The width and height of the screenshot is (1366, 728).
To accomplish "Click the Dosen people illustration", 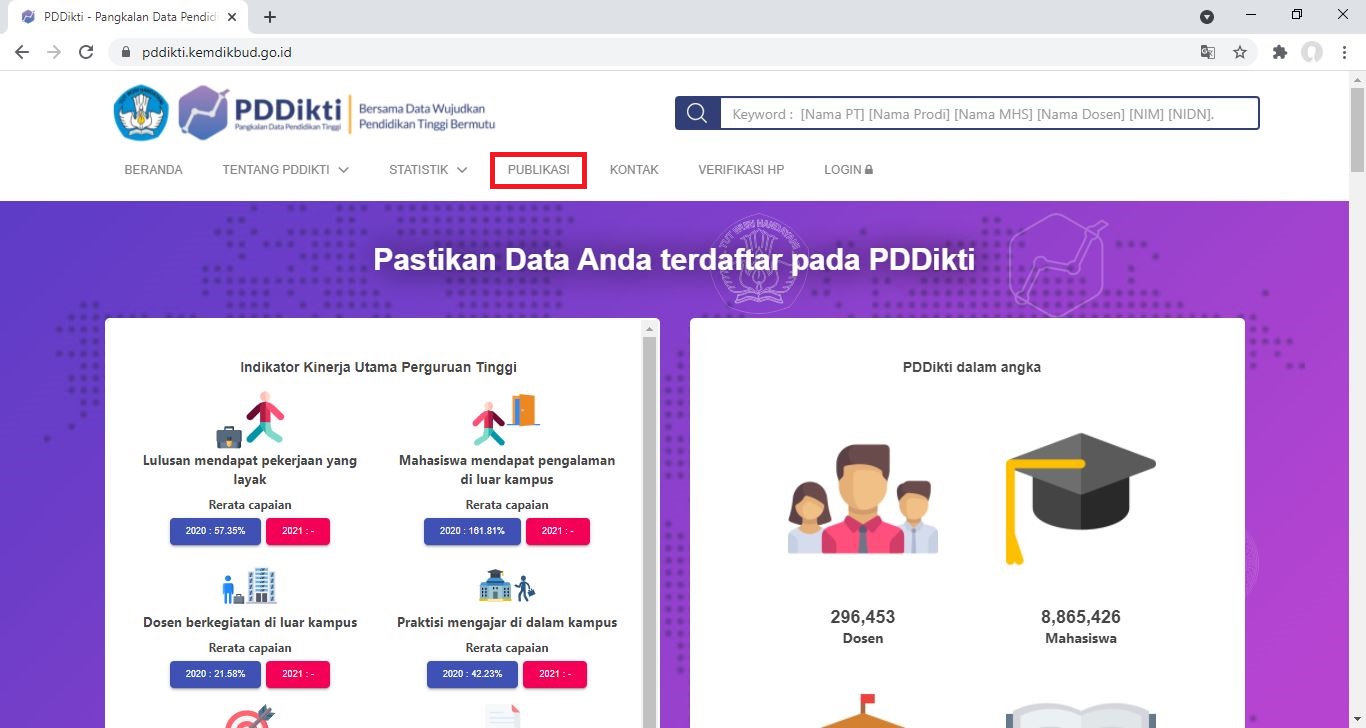I will pyautogui.click(x=863, y=499).
